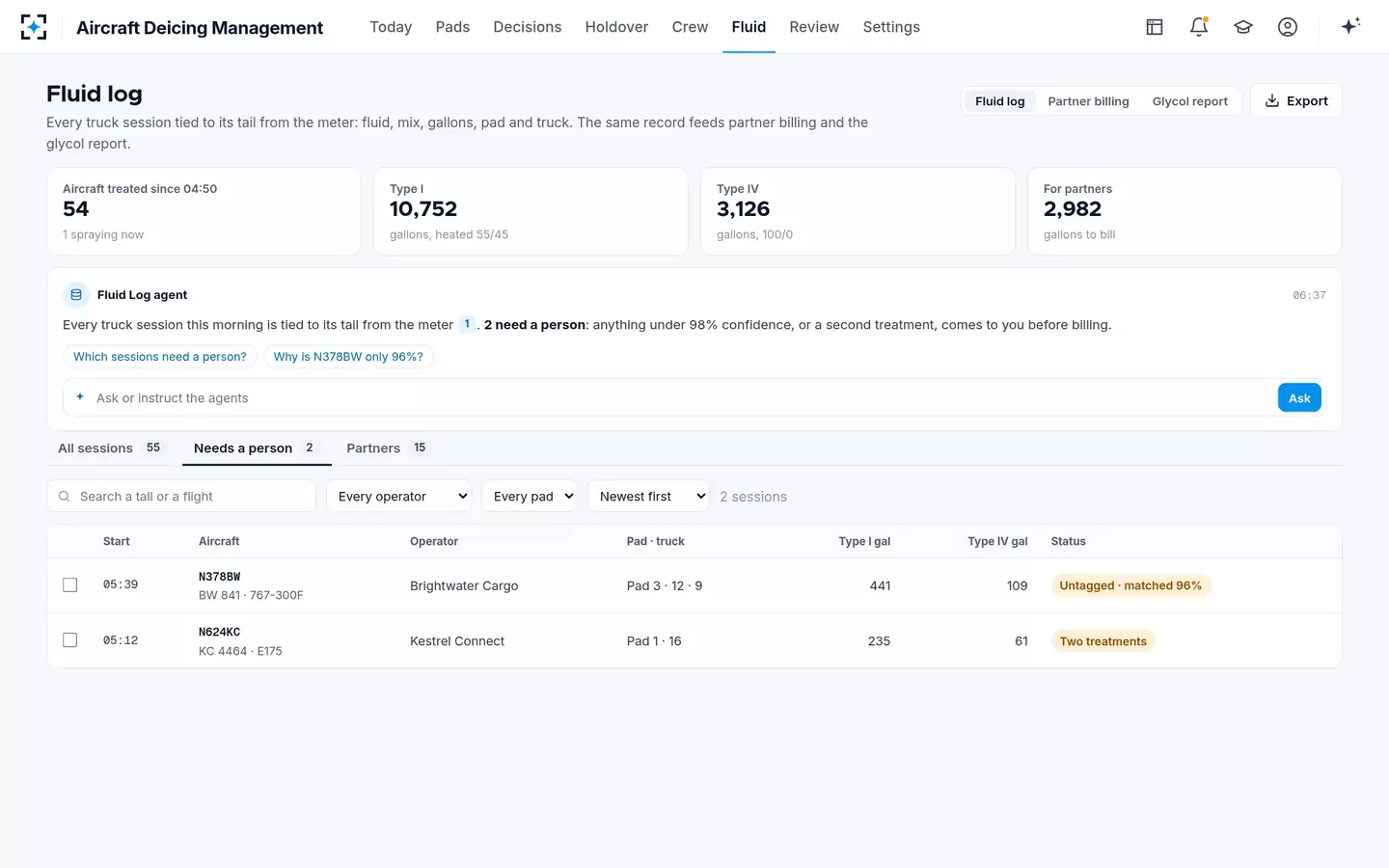Show the Partners sessions tab
The image size is (1389, 868).
387,448
